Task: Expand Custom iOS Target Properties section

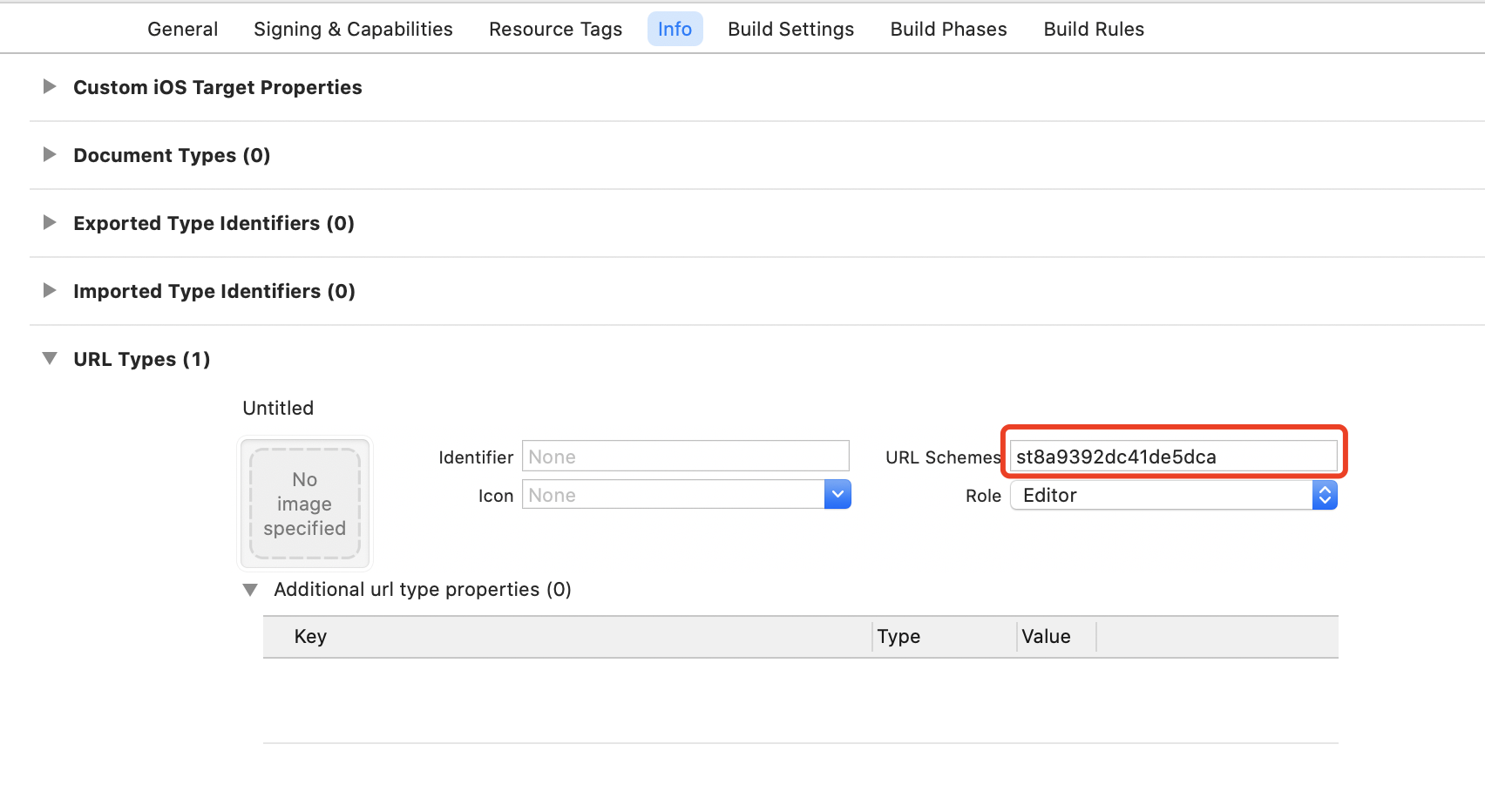Action: pyautogui.click(x=50, y=87)
